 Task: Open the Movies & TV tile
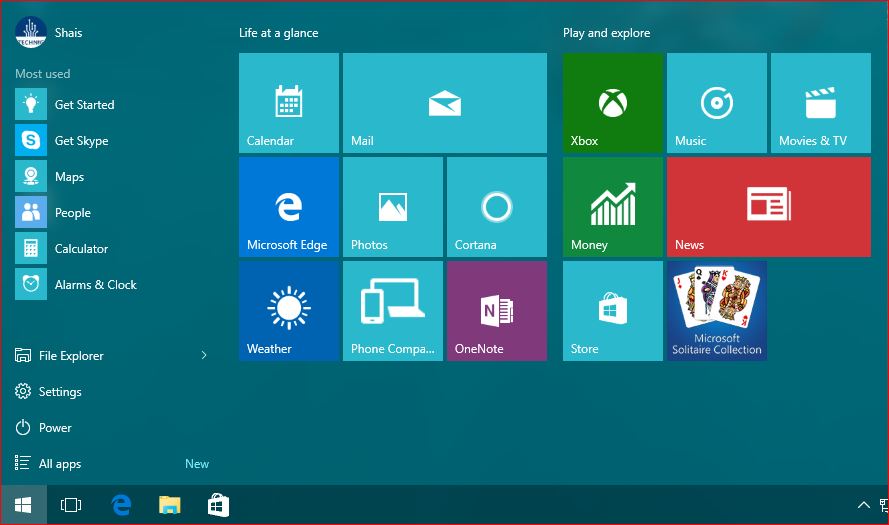820,103
